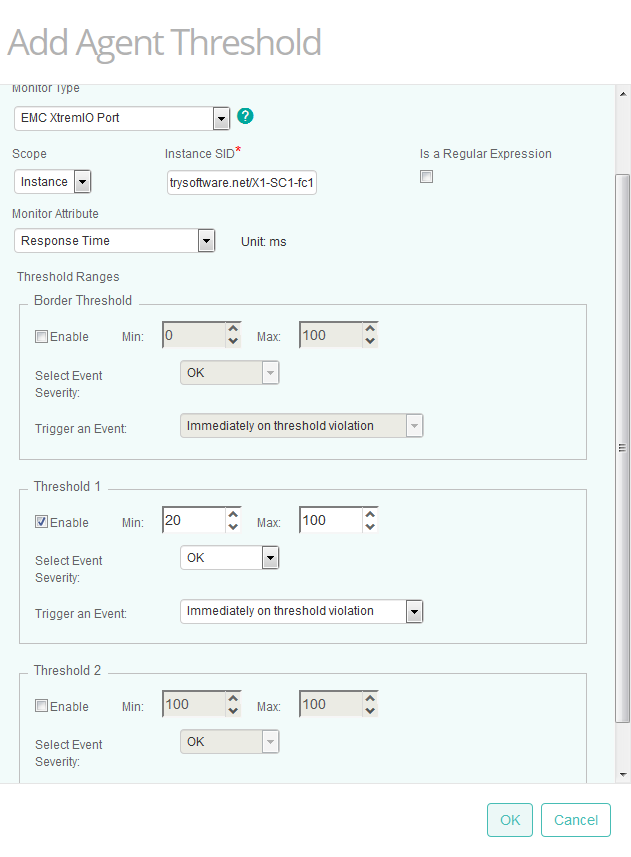
Task: Check Is a Regular Expression
Action: 426,176
